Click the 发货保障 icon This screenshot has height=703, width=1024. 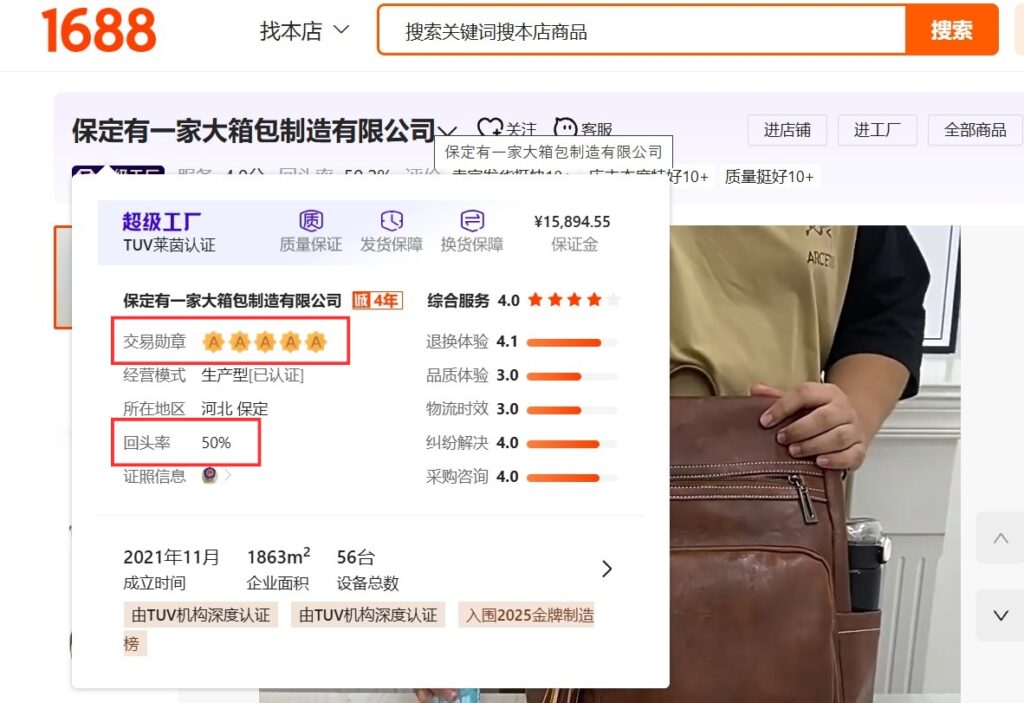coord(391,221)
